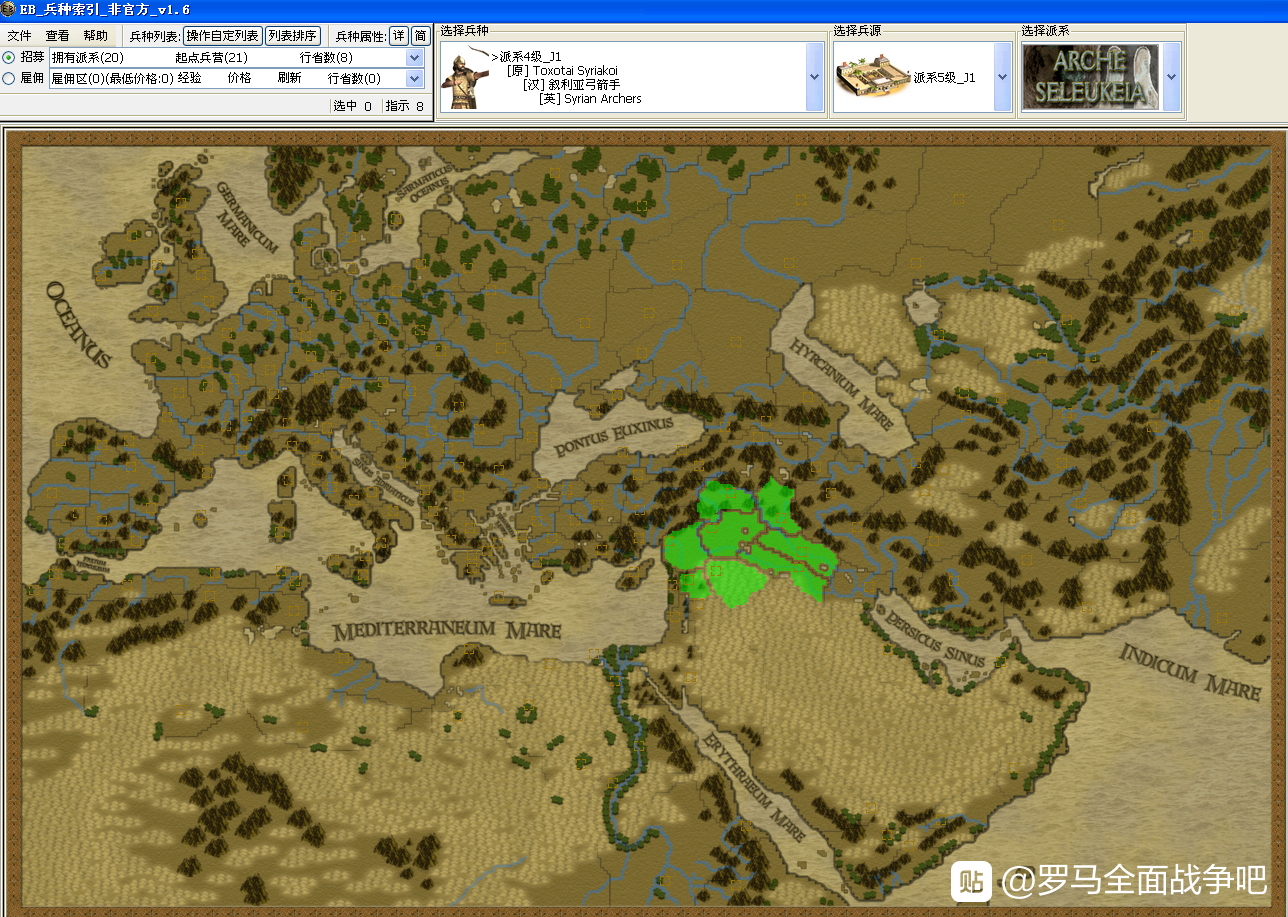Click the 经验 column label

click(190, 78)
